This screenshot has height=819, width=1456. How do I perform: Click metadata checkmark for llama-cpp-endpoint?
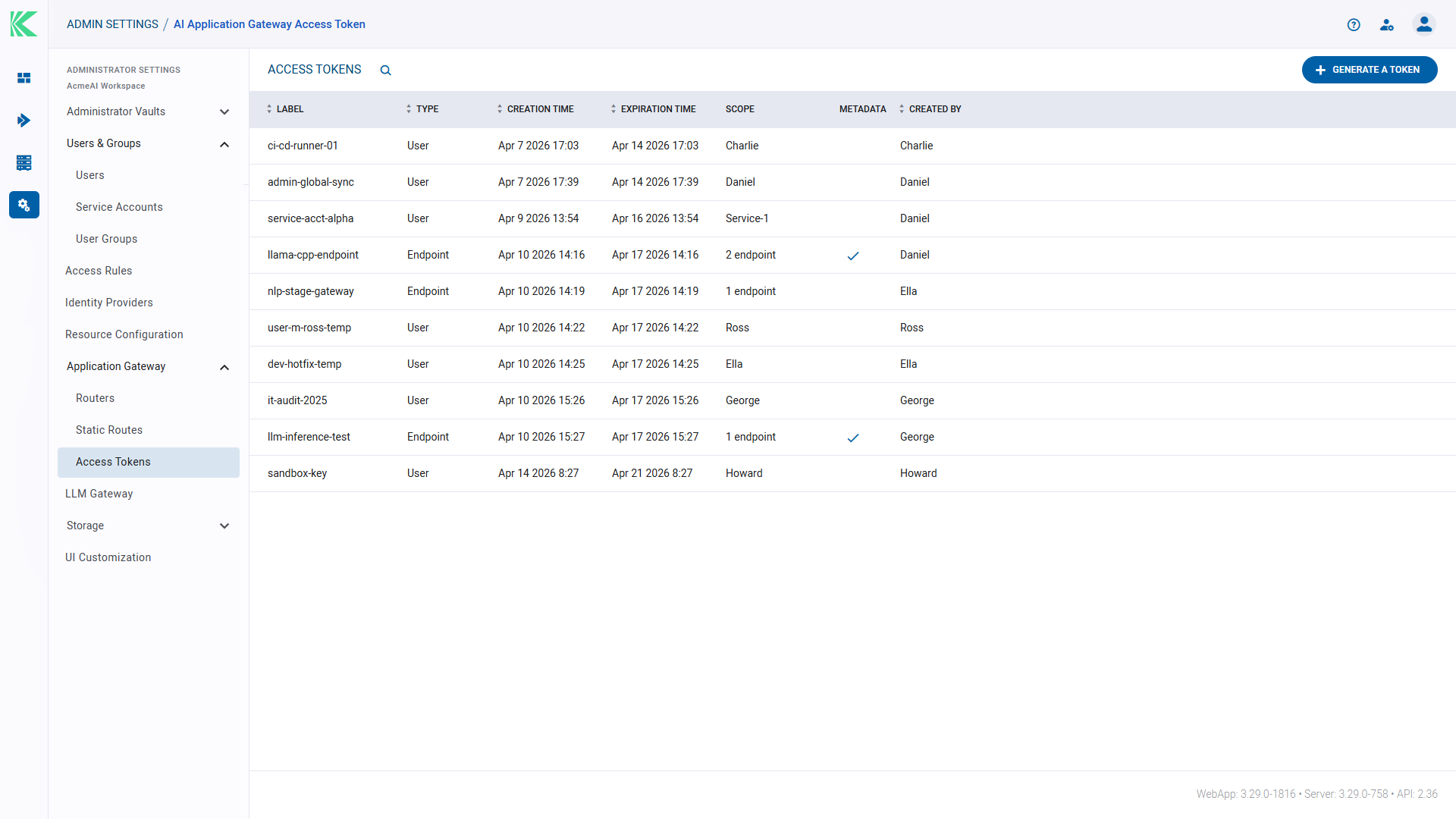pyautogui.click(x=853, y=256)
